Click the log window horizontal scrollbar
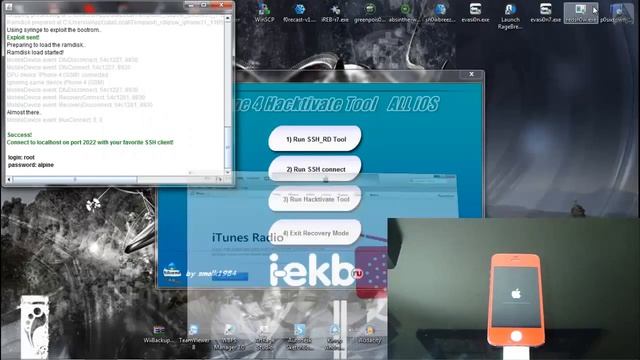640x360 pixels. pyautogui.click(x=116, y=179)
